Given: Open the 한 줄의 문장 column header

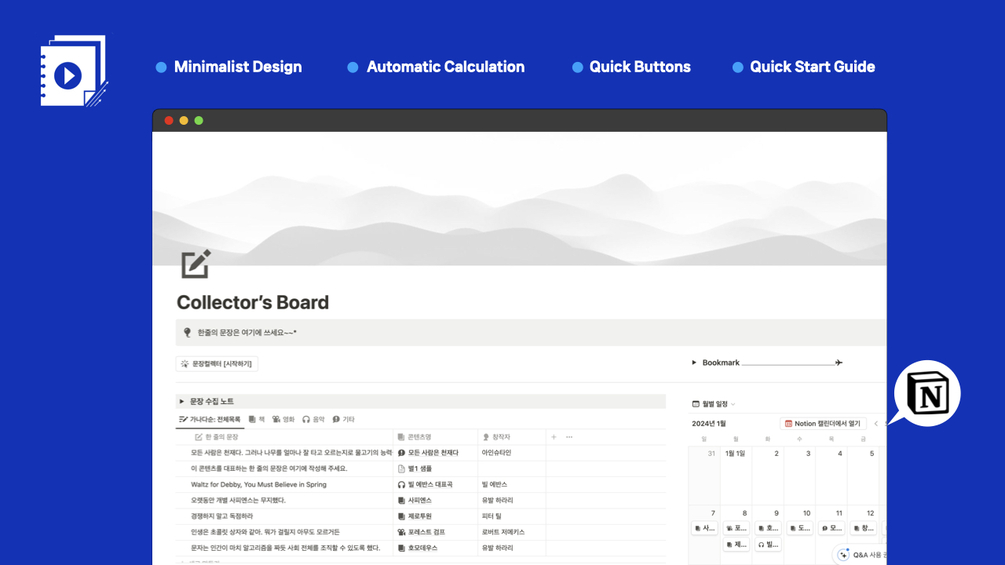Looking at the screenshot, I should 284,437.
